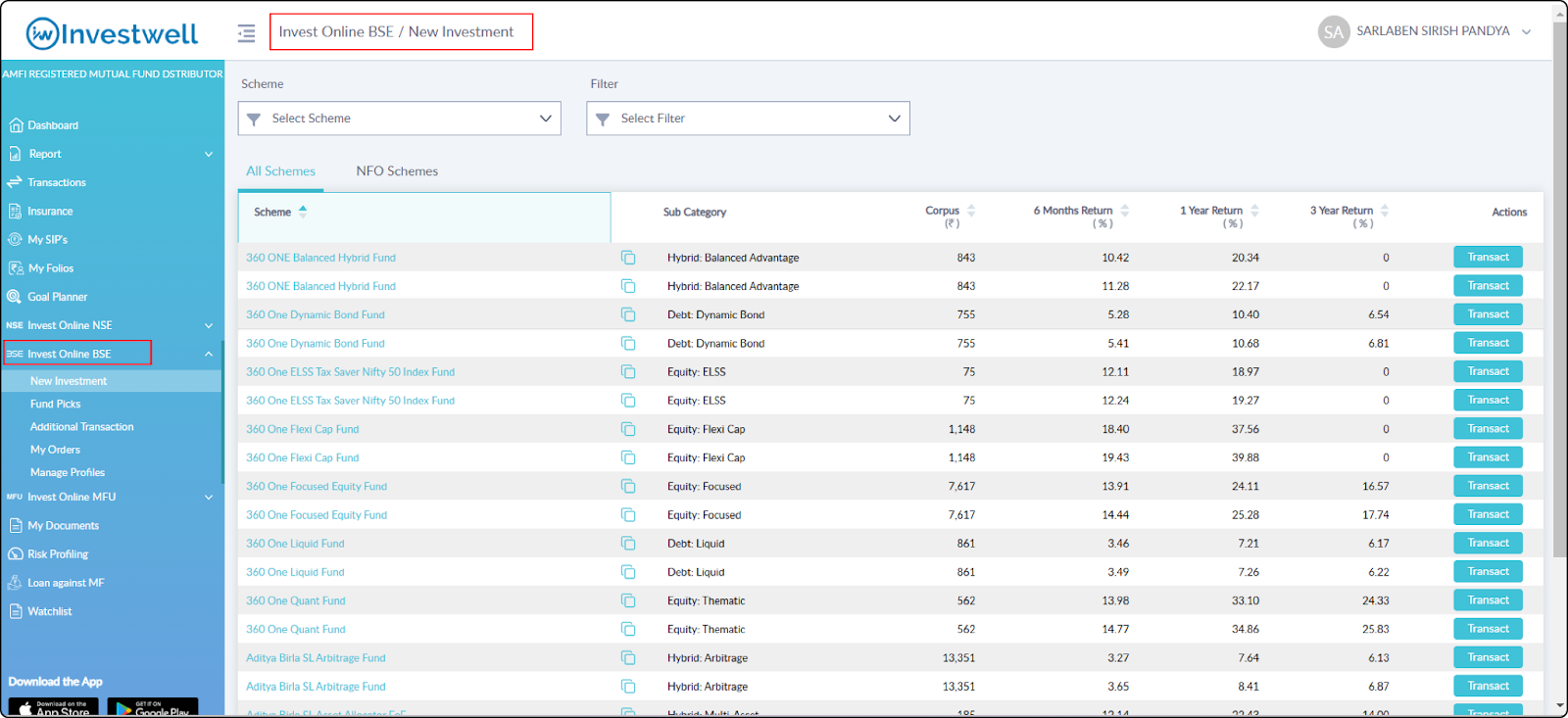Viewport: 1568px width, 718px height.
Task: Click the My Documents icon
Action: pyautogui.click(x=15, y=525)
